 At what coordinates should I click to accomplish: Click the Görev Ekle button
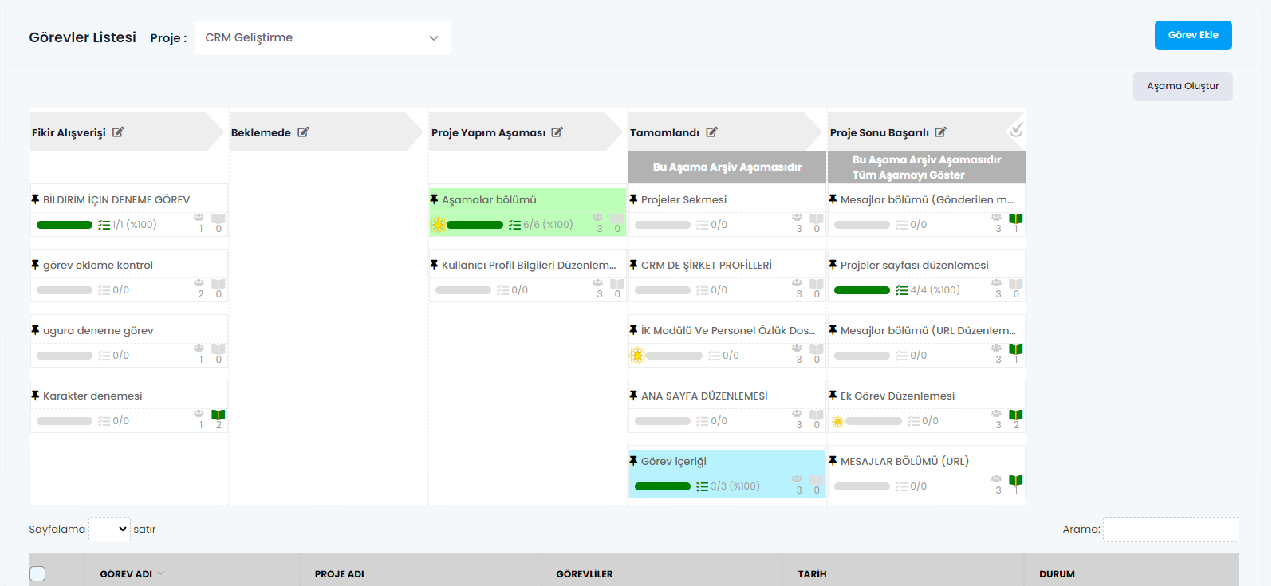1193,35
